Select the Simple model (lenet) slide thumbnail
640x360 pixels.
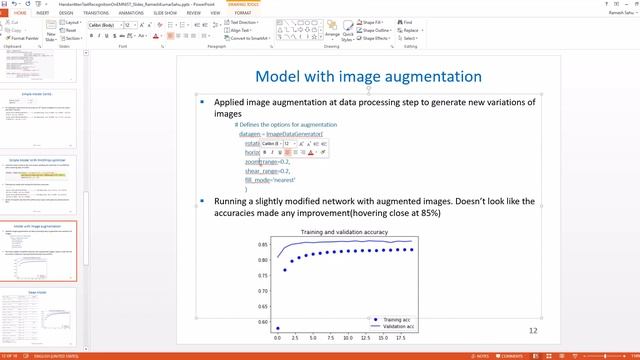38,119
